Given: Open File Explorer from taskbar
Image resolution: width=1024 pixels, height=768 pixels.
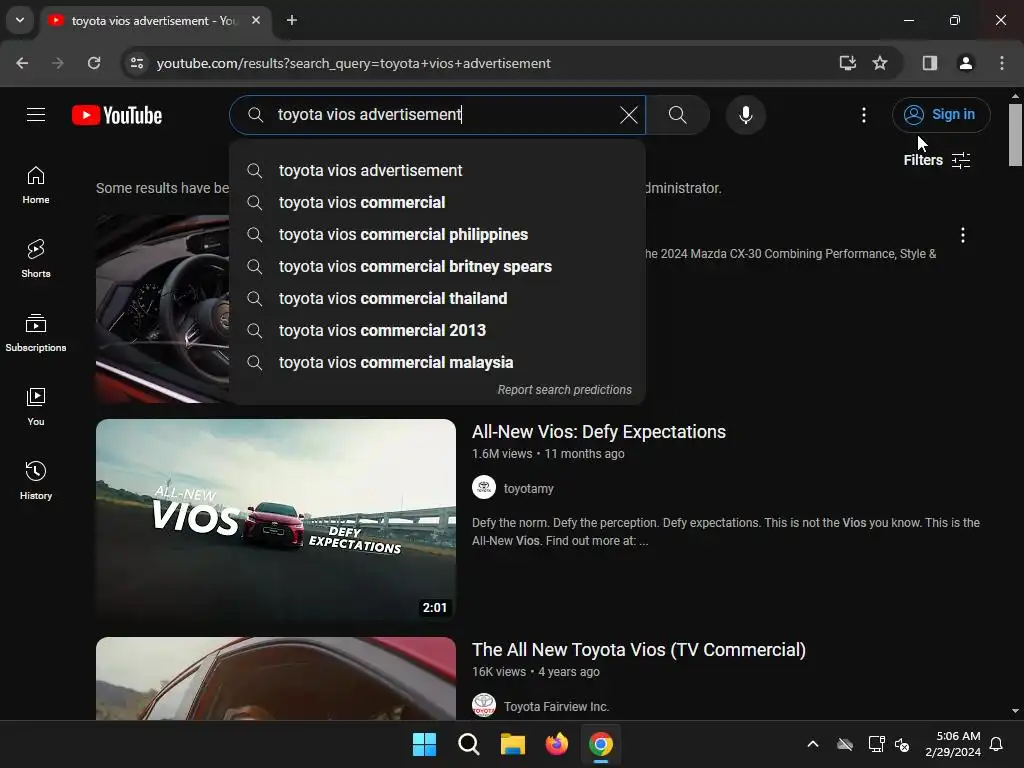Looking at the screenshot, I should click(513, 744).
